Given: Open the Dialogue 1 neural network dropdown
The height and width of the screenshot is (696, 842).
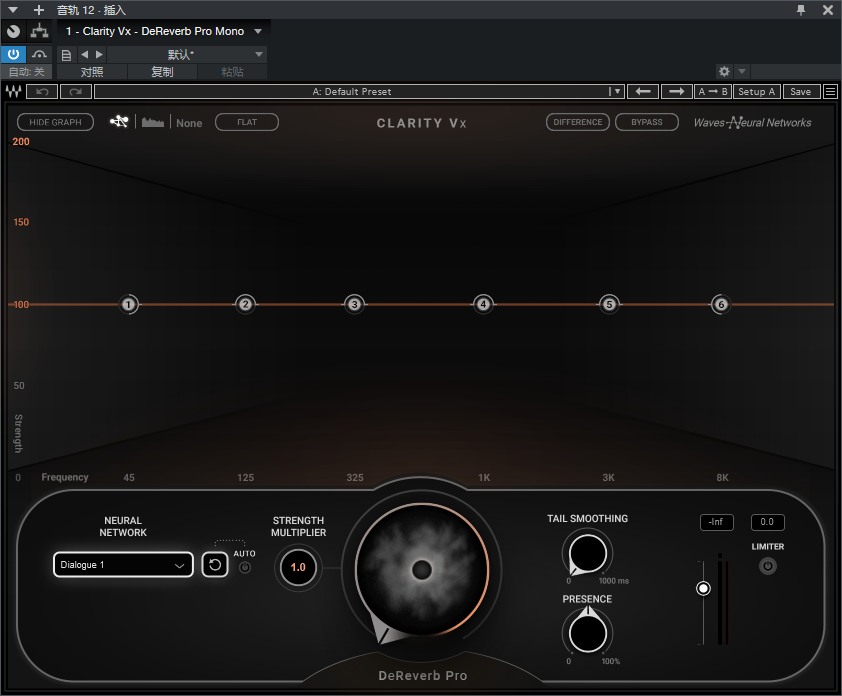Looking at the screenshot, I should (x=123, y=564).
